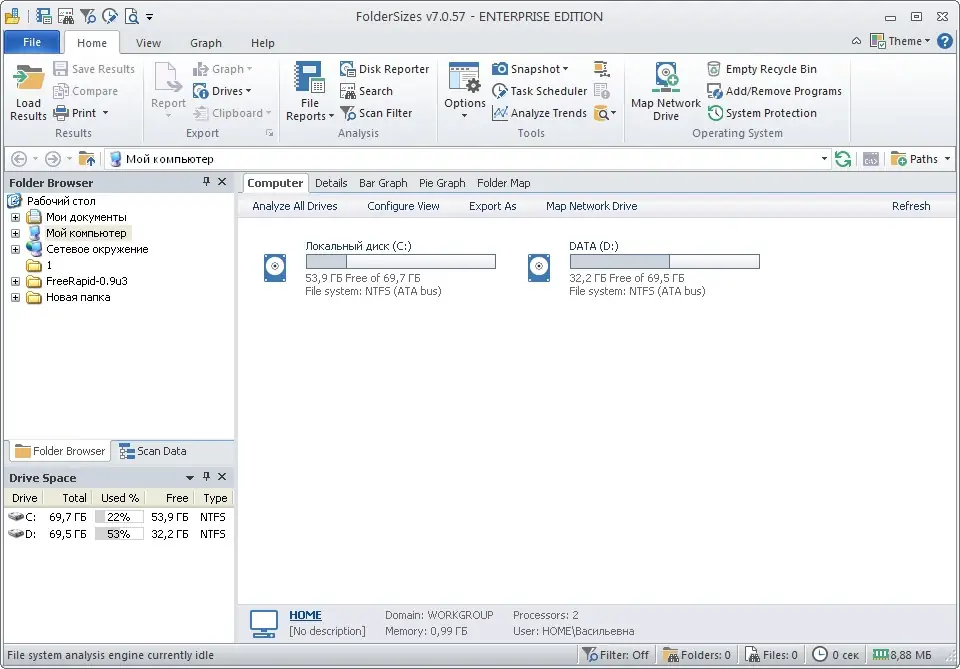The width and height of the screenshot is (960, 669).
Task: Switch to the Folder Map tab
Action: tap(504, 183)
